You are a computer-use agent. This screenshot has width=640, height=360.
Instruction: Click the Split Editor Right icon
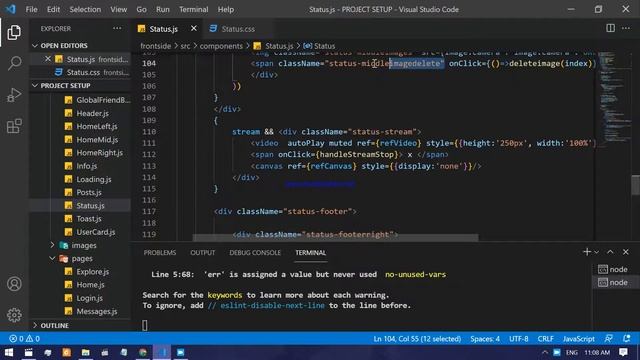tap(610, 28)
